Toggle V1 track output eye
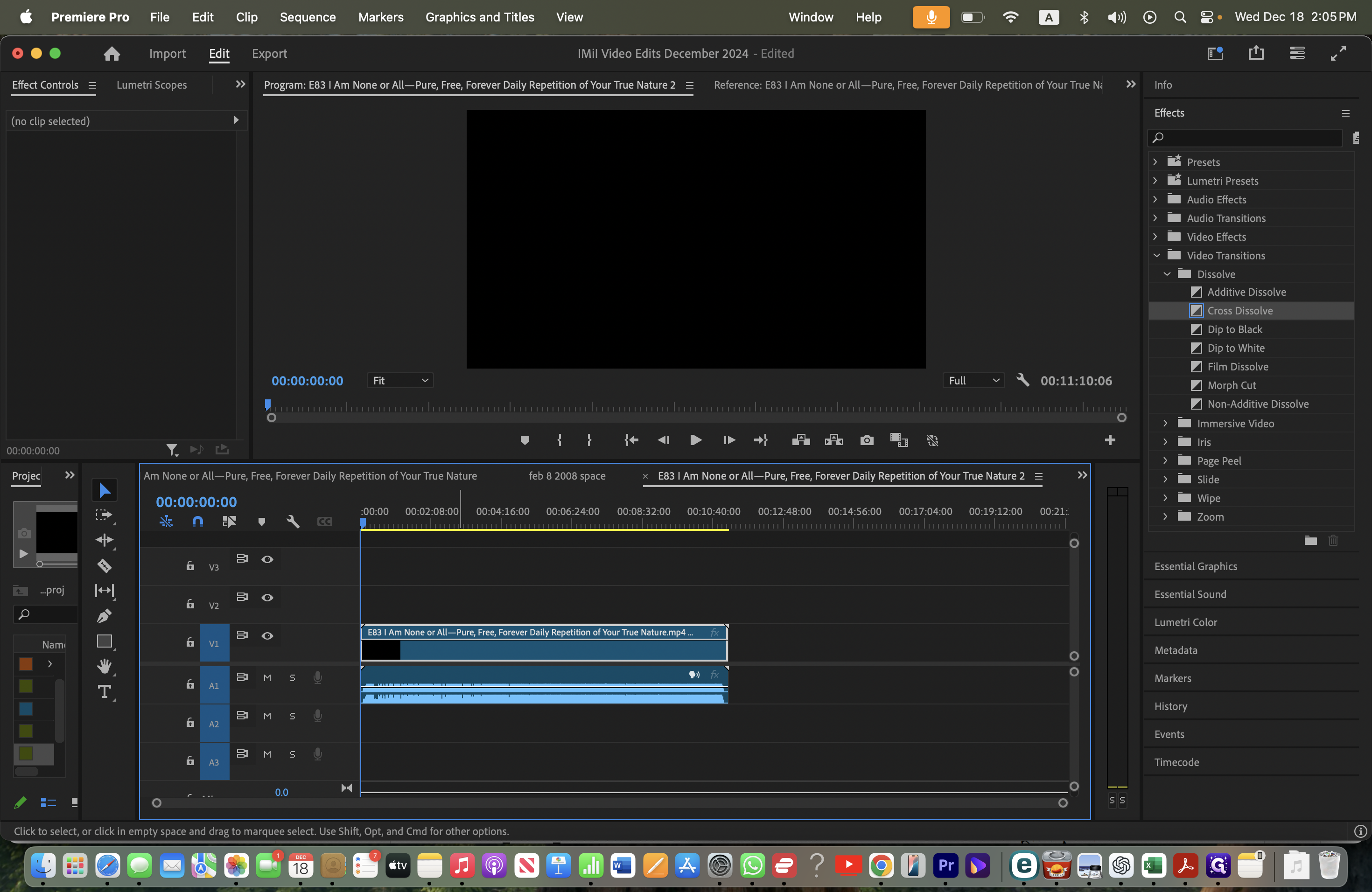1372x892 pixels. (x=267, y=635)
